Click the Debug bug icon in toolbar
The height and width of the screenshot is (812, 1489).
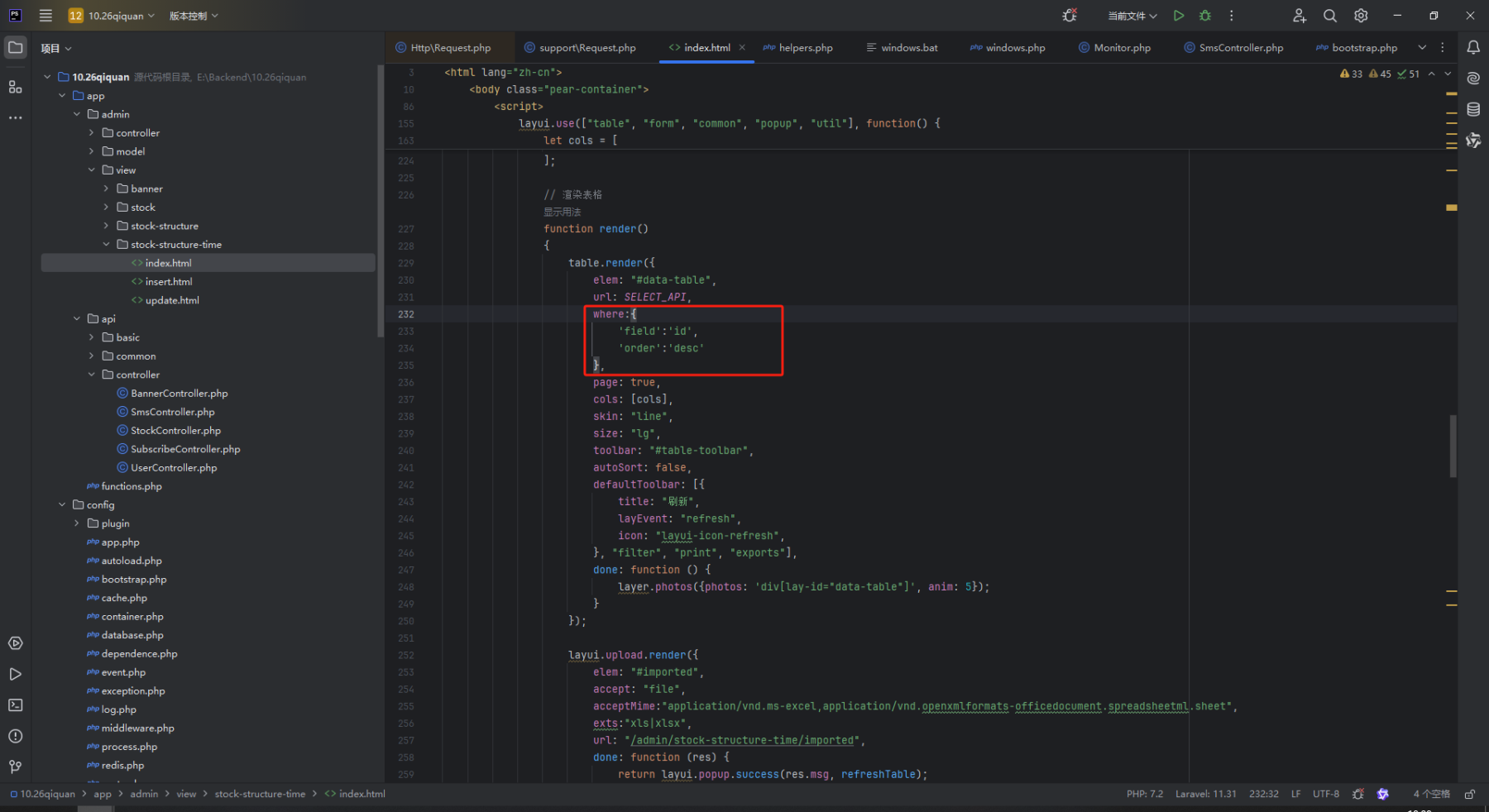[x=1205, y=16]
